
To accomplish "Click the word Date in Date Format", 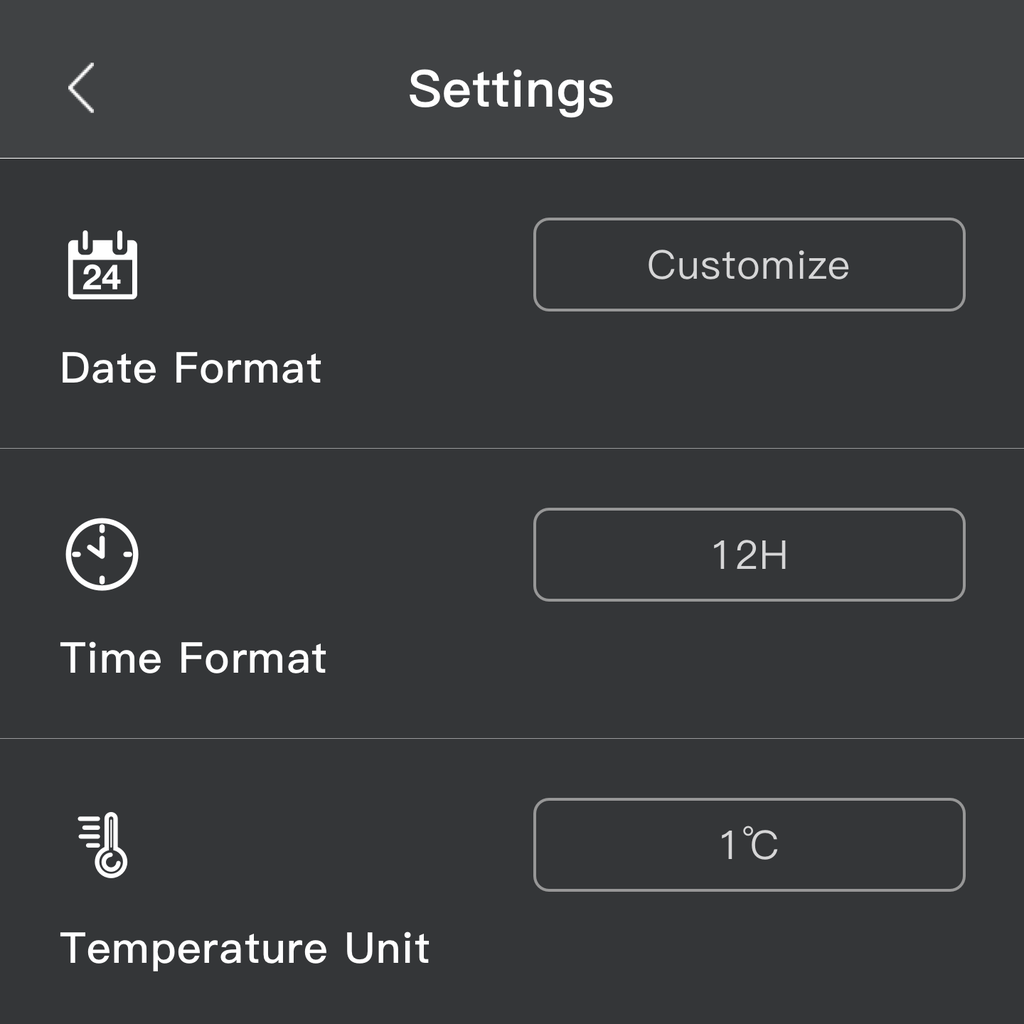I will coord(110,368).
